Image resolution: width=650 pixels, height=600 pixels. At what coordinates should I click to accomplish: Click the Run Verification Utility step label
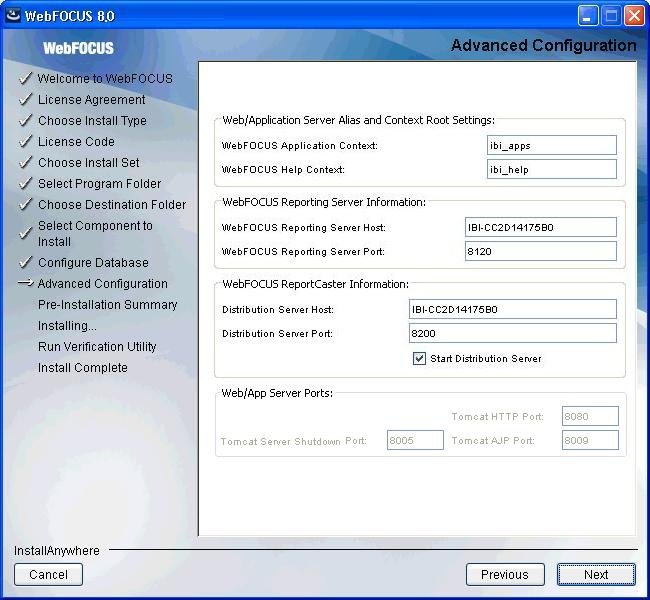[x=97, y=347]
